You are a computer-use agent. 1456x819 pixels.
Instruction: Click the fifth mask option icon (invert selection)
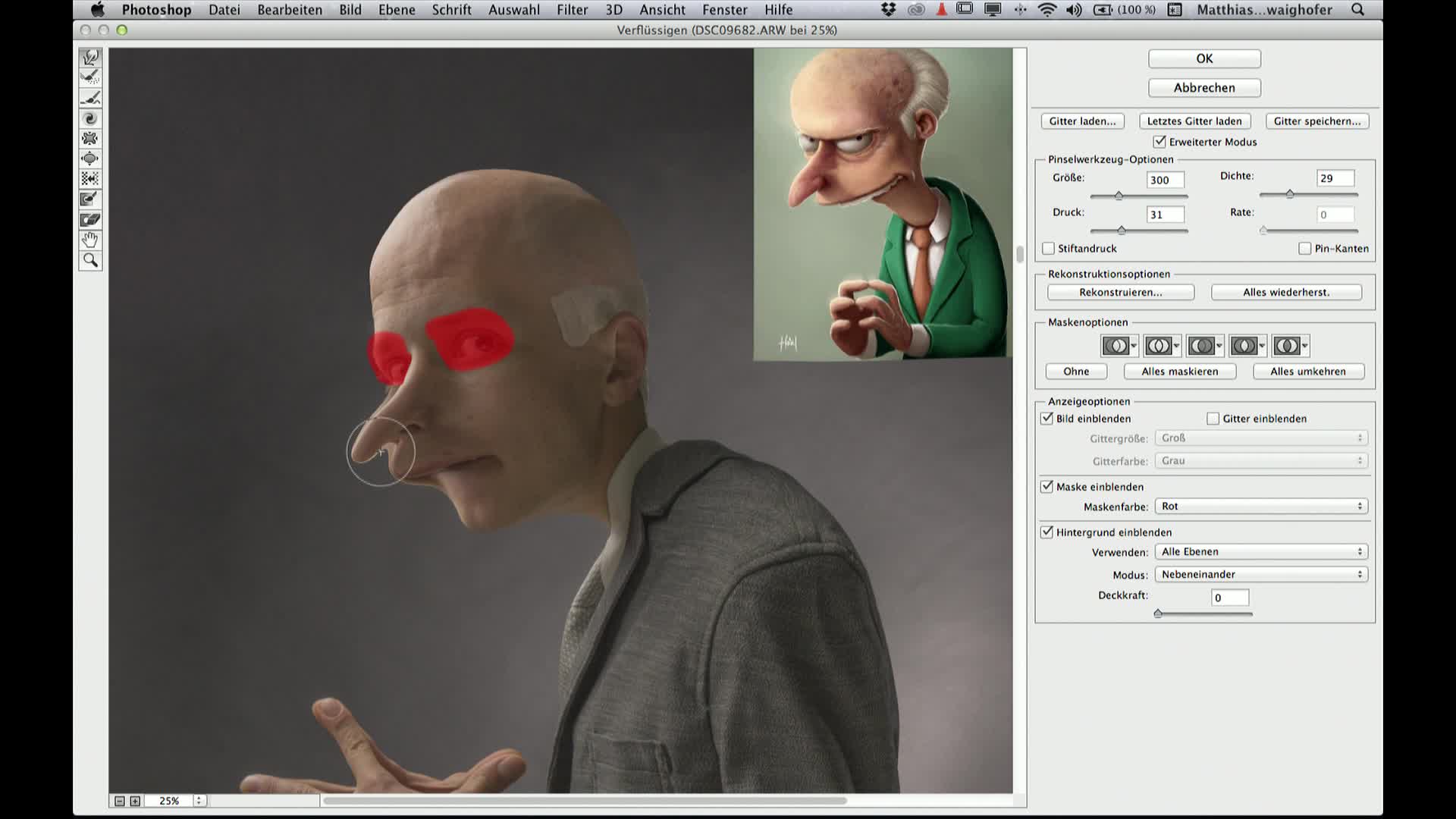pos(1286,346)
